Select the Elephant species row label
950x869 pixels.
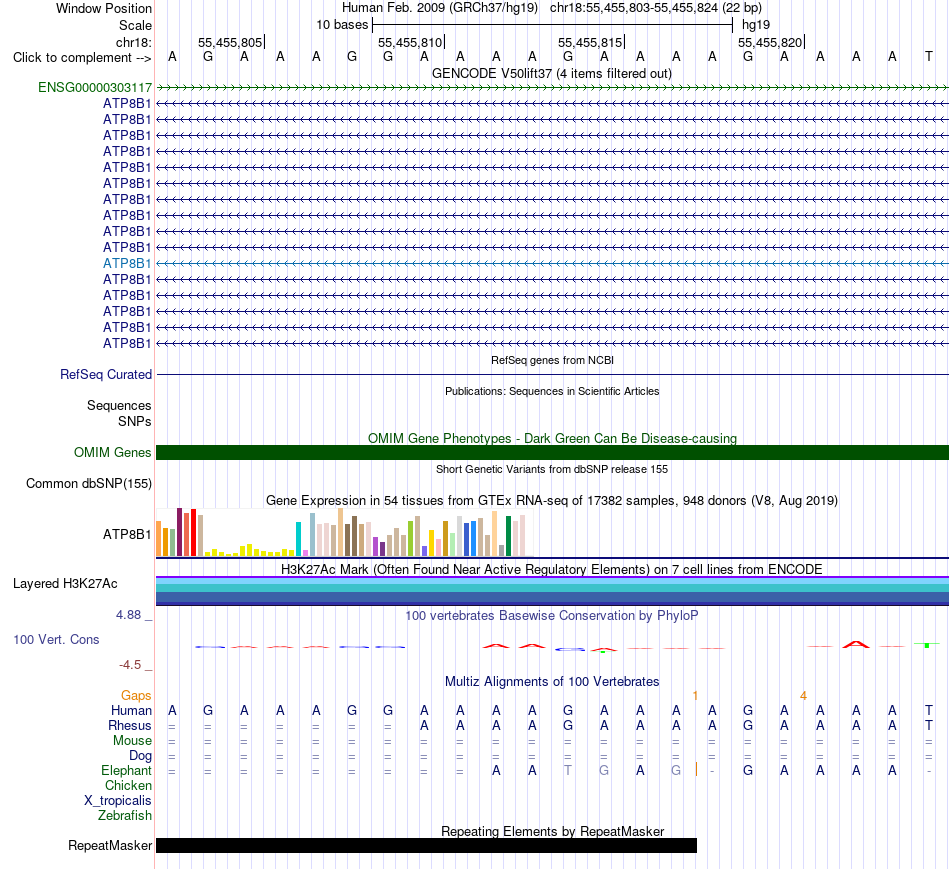126,770
